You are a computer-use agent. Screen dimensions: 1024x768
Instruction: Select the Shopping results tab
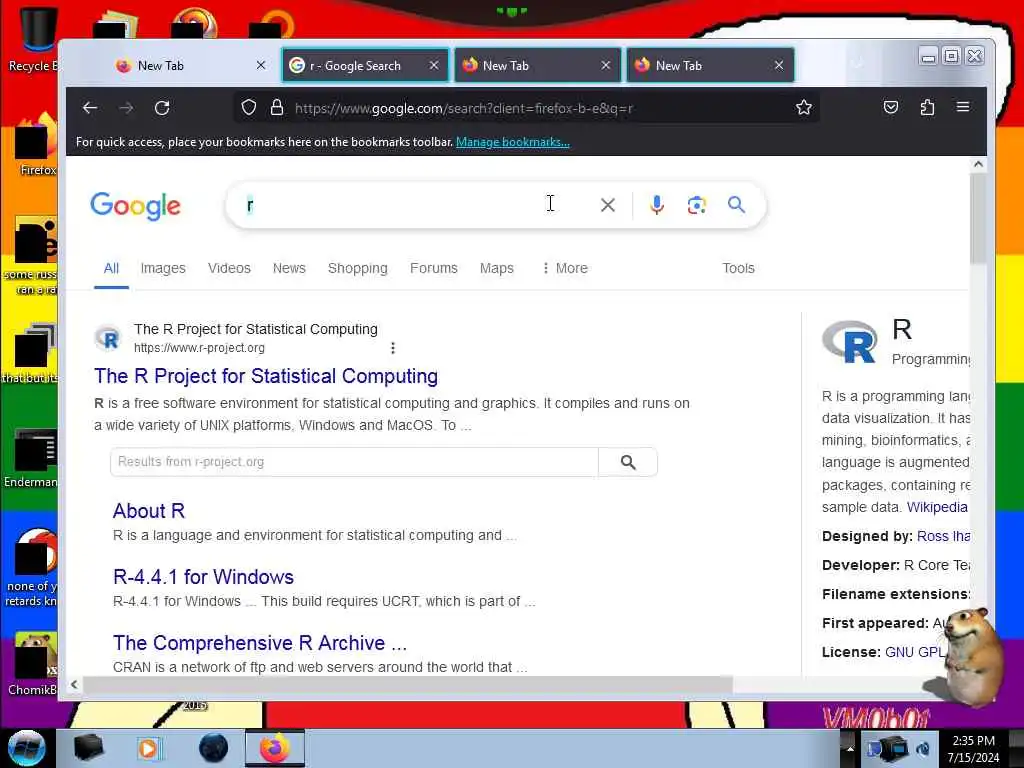358,268
